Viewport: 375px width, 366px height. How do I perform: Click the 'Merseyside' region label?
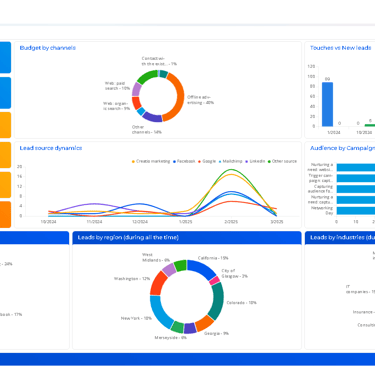pyautogui.click(x=170, y=338)
